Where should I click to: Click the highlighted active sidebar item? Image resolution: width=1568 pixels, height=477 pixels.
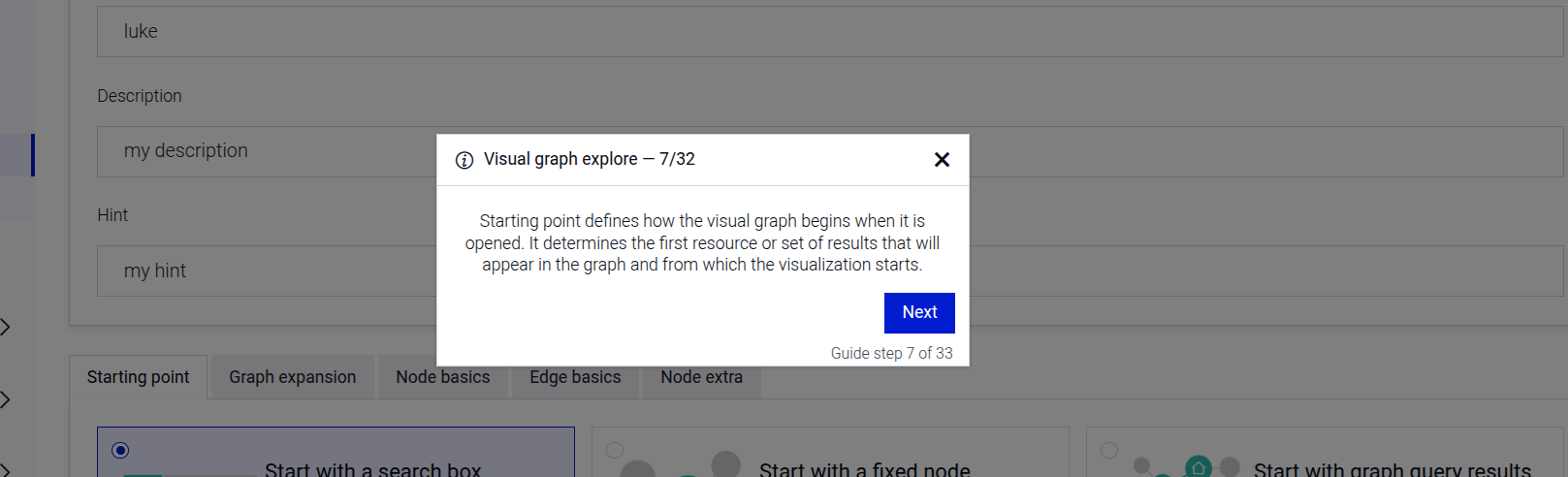click(x=16, y=155)
